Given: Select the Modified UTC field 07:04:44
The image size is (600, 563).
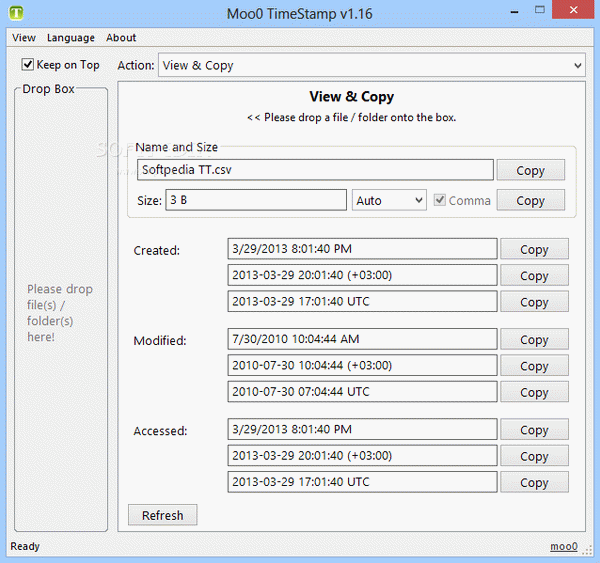Looking at the screenshot, I should click(362, 392).
